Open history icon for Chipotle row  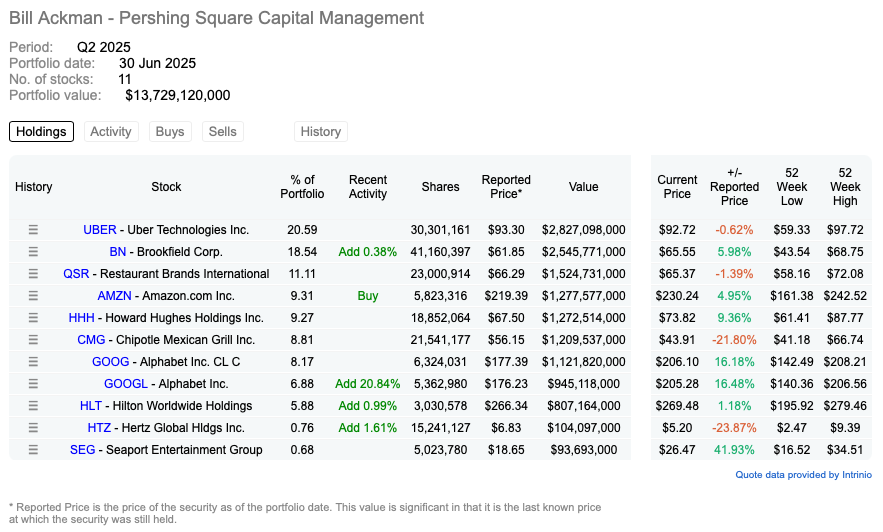pos(33,339)
